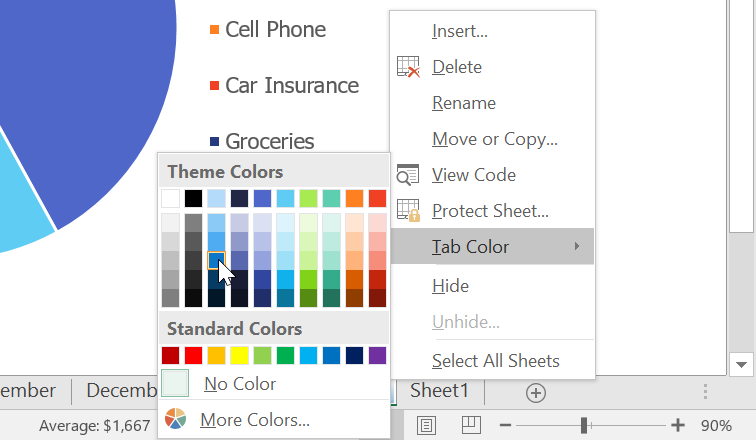Screen dimensions: 756x440
Task: Select Move or Copy menu entry
Action: coord(494,139)
